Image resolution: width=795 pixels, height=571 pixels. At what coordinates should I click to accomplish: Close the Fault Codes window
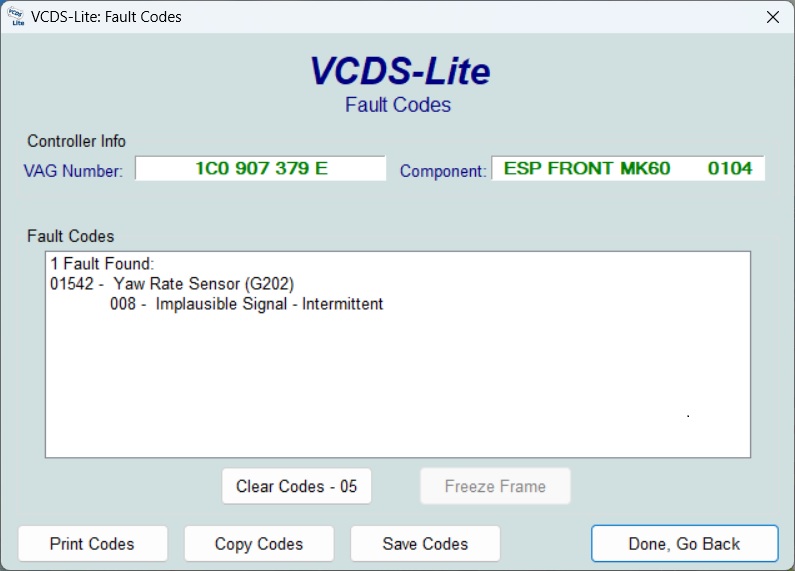pos(773,17)
